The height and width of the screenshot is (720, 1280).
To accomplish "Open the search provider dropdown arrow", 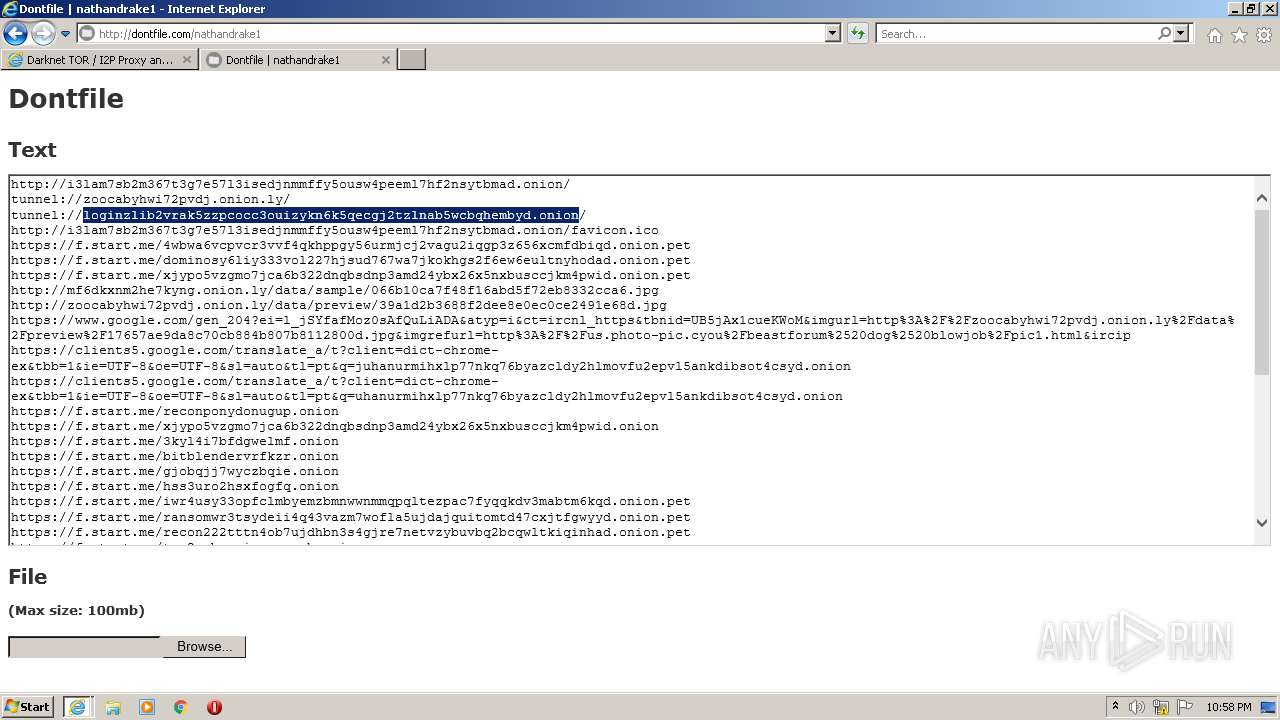I will click(x=1181, y=33).
